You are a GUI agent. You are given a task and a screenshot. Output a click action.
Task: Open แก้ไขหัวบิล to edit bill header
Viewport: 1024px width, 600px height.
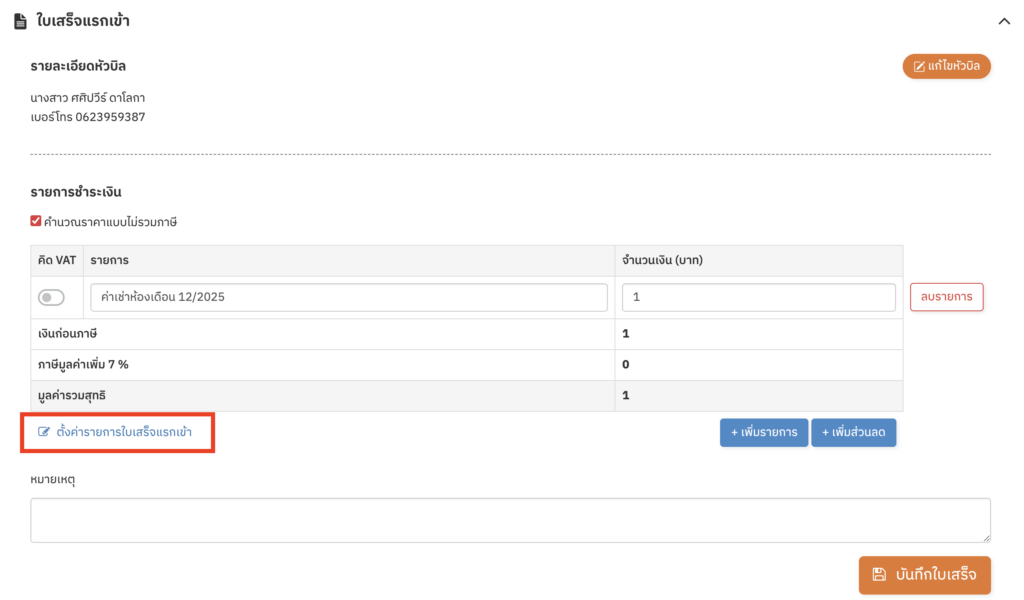point(946,67)
